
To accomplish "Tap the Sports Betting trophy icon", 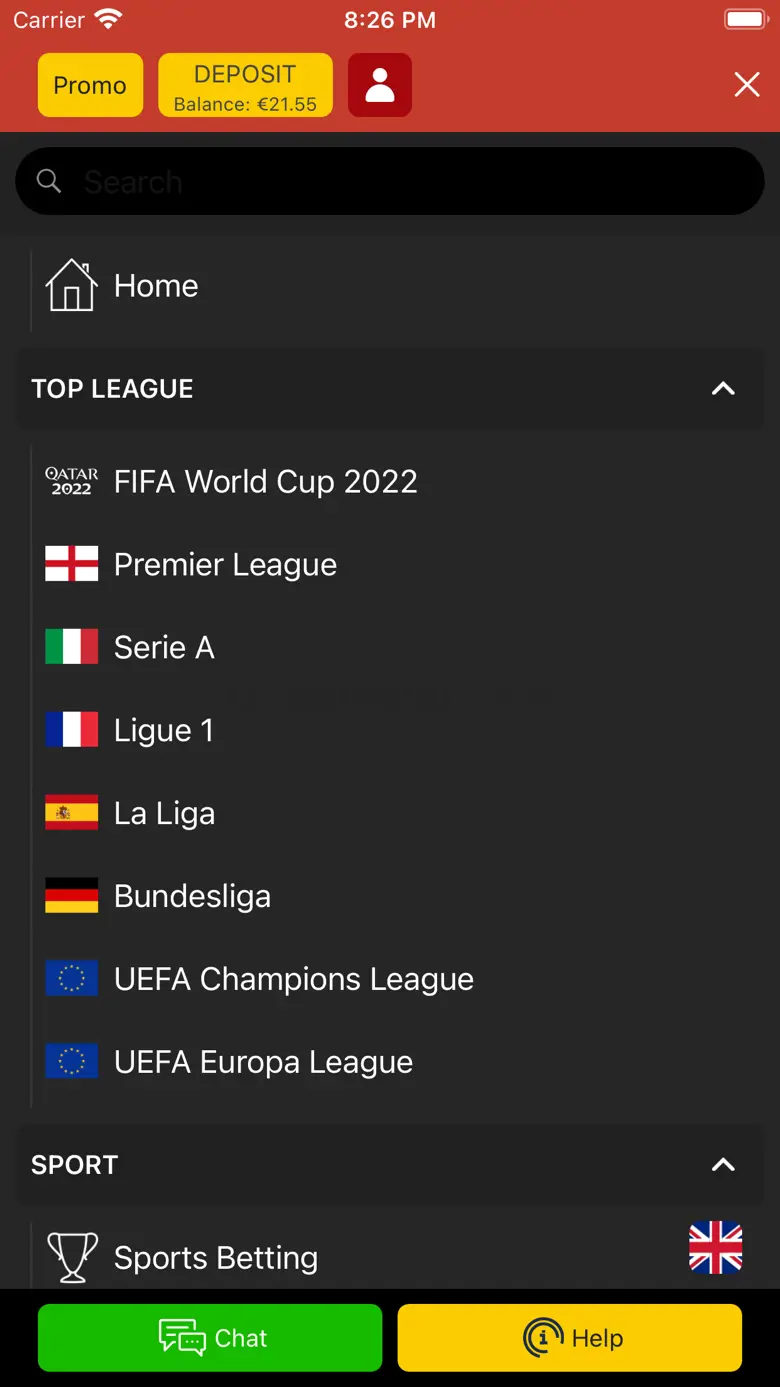I will pos(72,1257).
